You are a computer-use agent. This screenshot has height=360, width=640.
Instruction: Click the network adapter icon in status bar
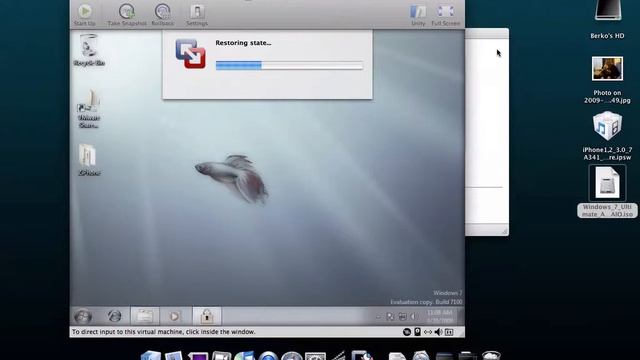(x=428, y=332)
